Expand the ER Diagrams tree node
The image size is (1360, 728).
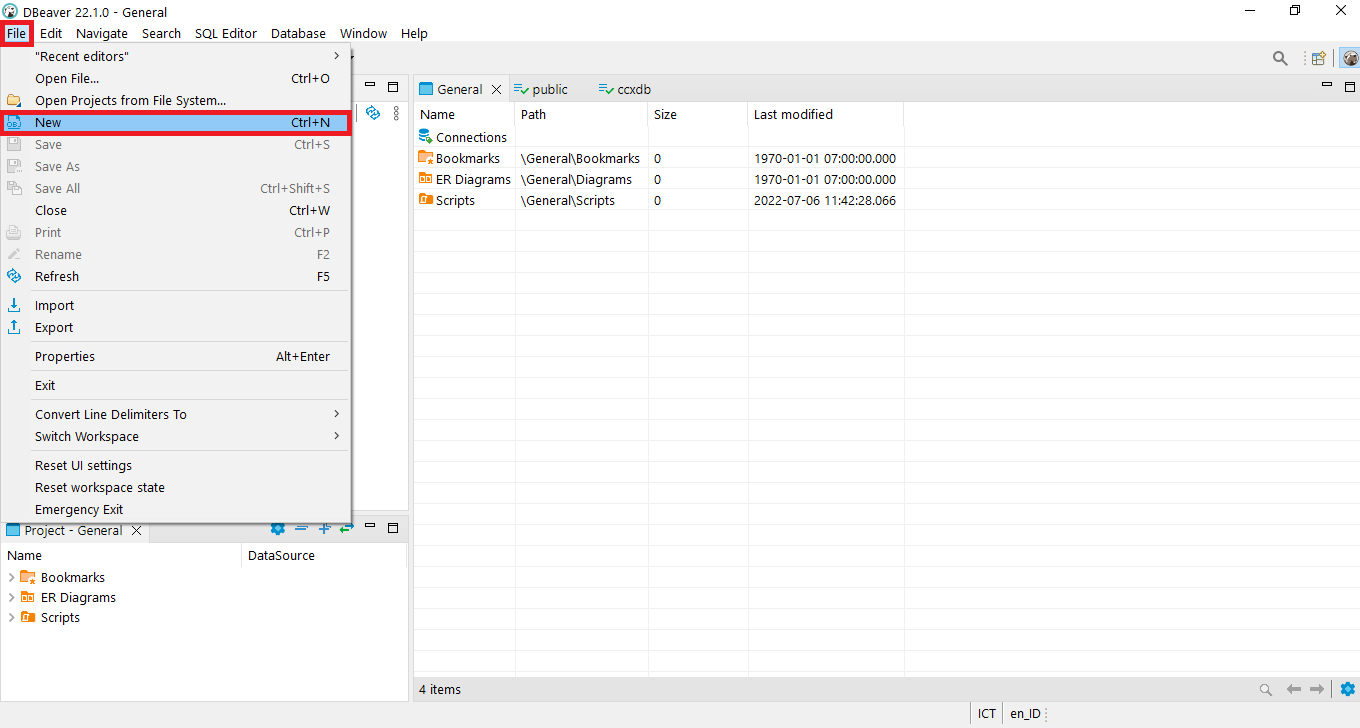pyautogui.click(x=12, y=597)
